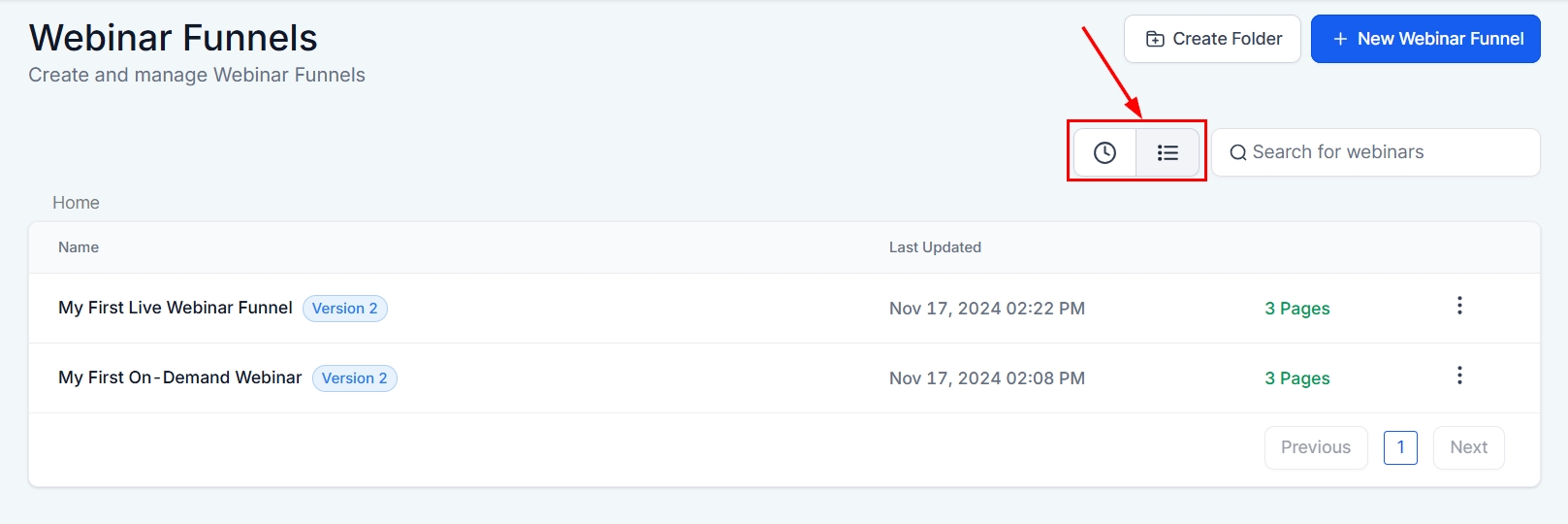This screenshot has width=1568, height=524.
Task: Open My First Live Webinar Funnel
Action: (176, 308)
